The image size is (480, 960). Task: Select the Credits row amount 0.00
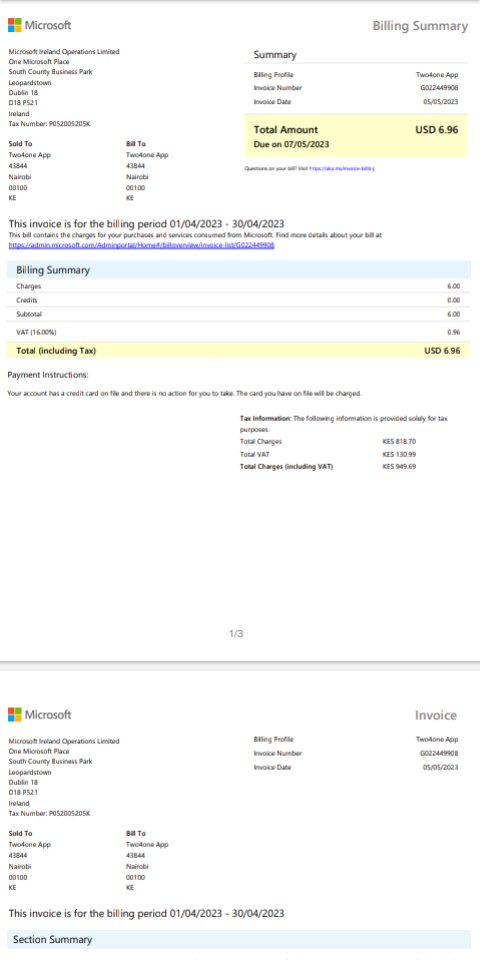(x=453, y=300)
